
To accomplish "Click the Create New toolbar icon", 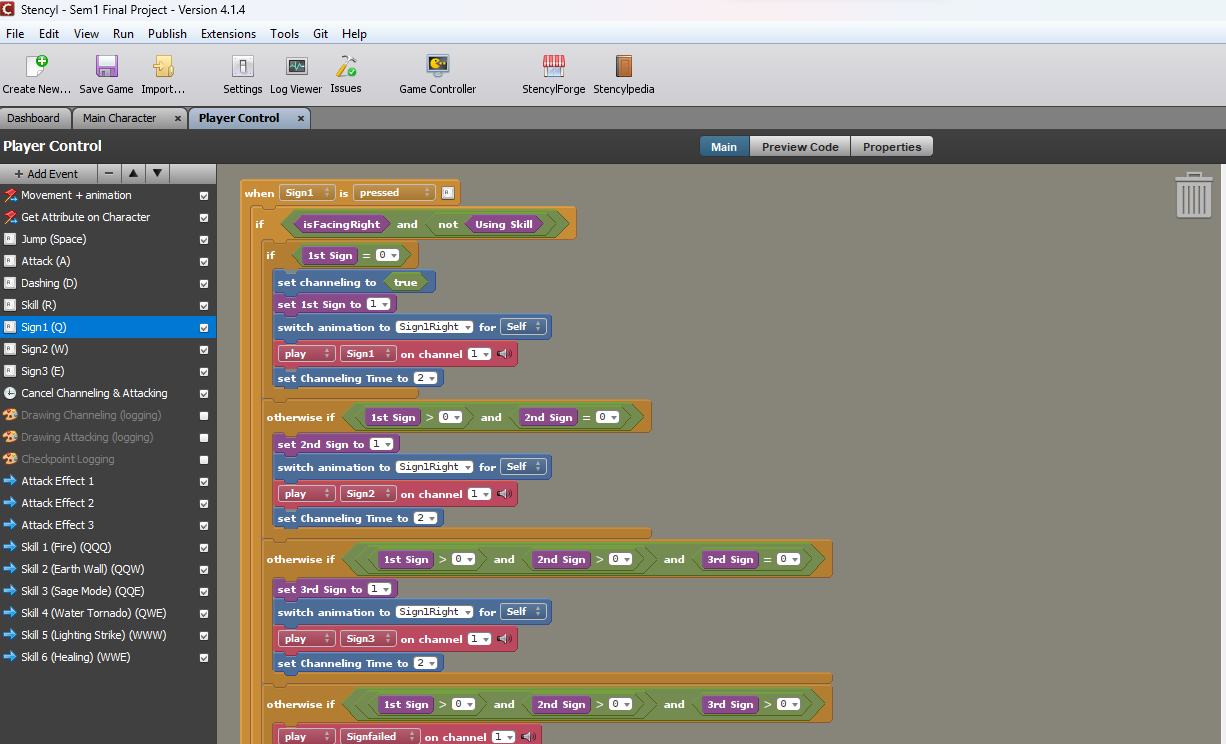I will 36,67.
